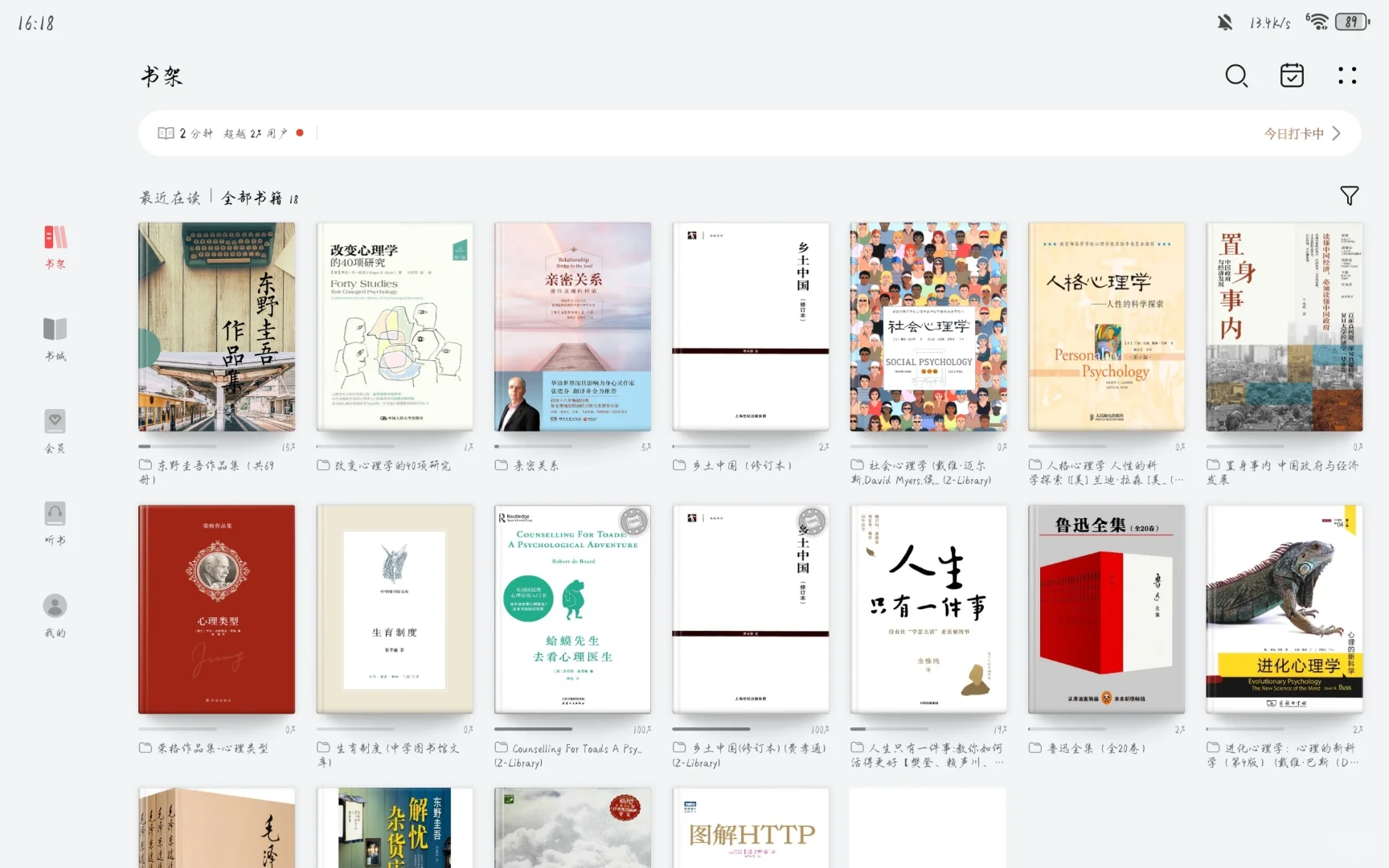The width and height of the screenshot is (1389, 868).
Task: Tap title text 生育制度（中学图书馆文库）
Action: (390, 755)
